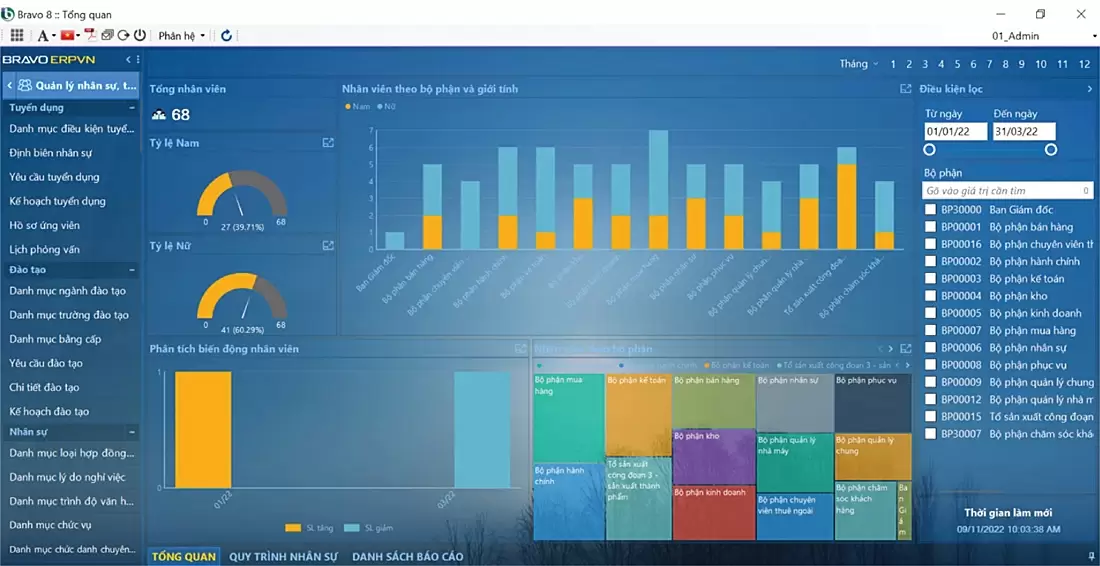Check the Ban Giám đốc checkbox
Screen dimensions: 1100x566
931,210
